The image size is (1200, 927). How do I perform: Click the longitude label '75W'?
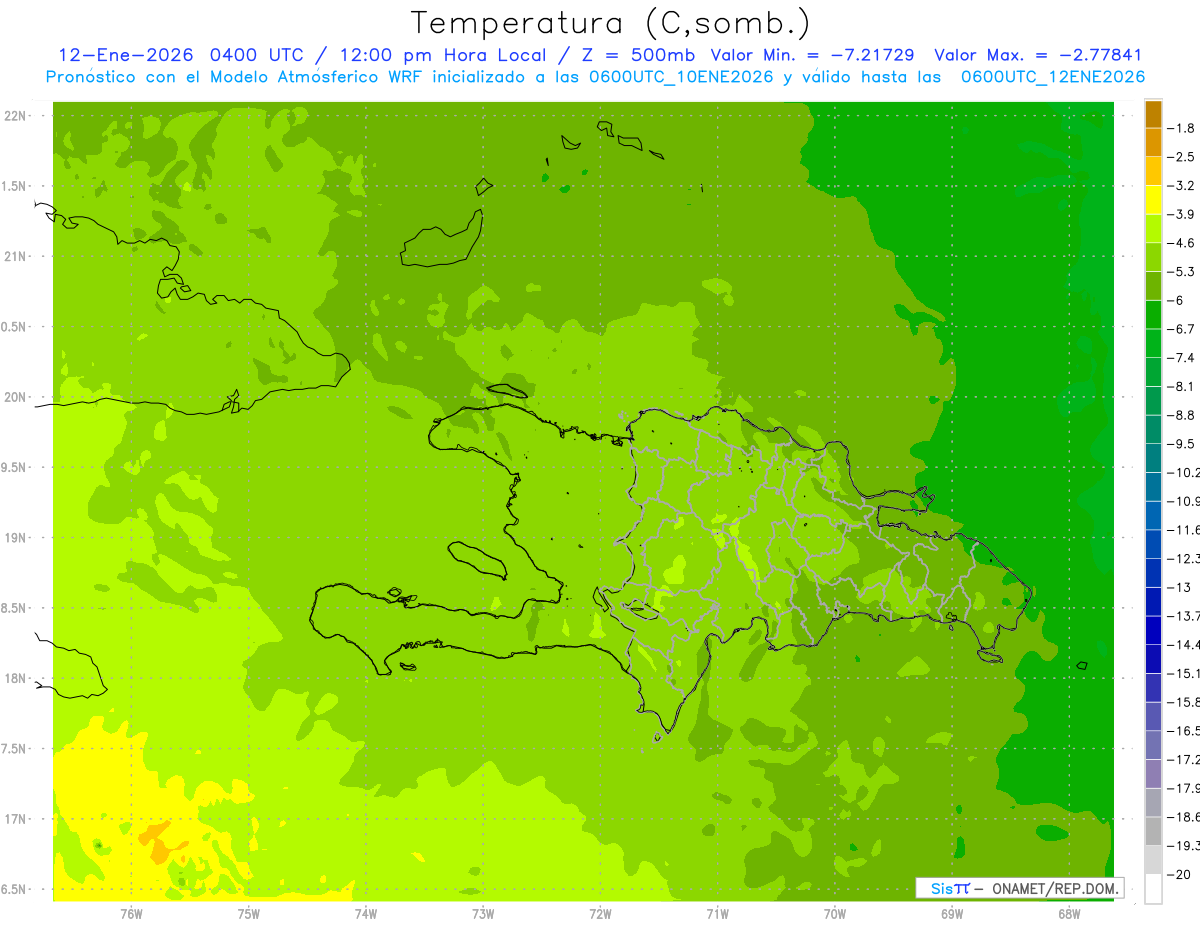click(248, 914)
